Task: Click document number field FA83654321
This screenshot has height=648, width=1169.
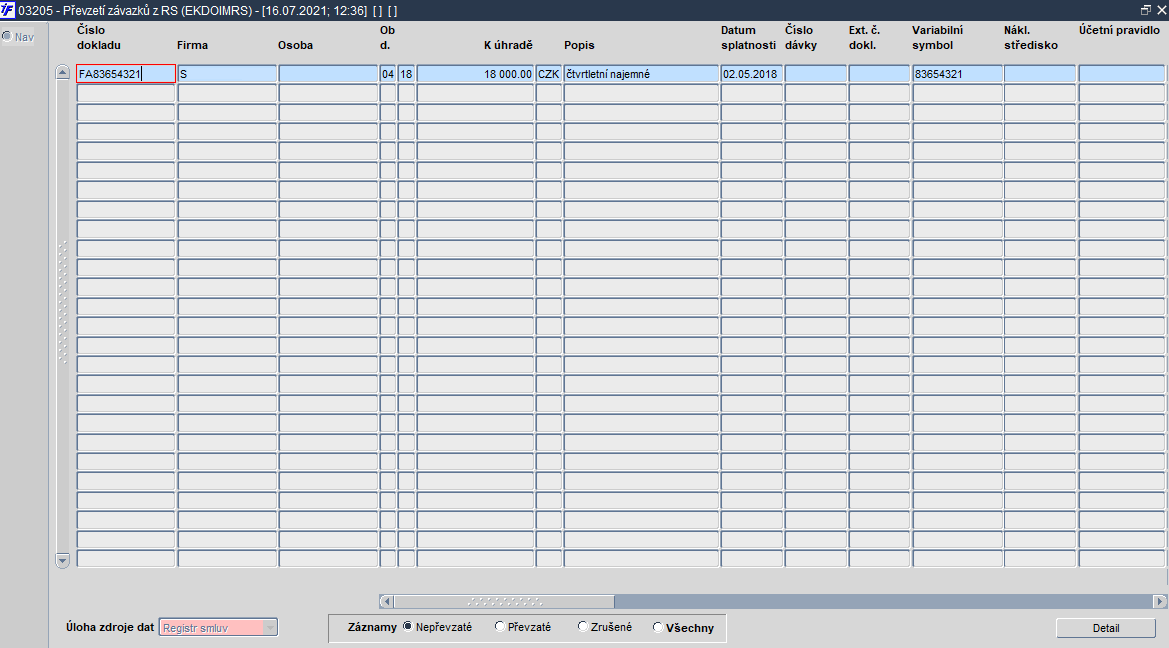Action: pos(126,74)
